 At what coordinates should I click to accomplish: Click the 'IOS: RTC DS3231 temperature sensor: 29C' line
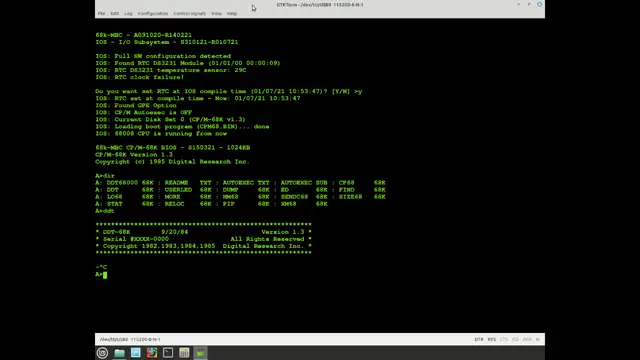point(171,70)
